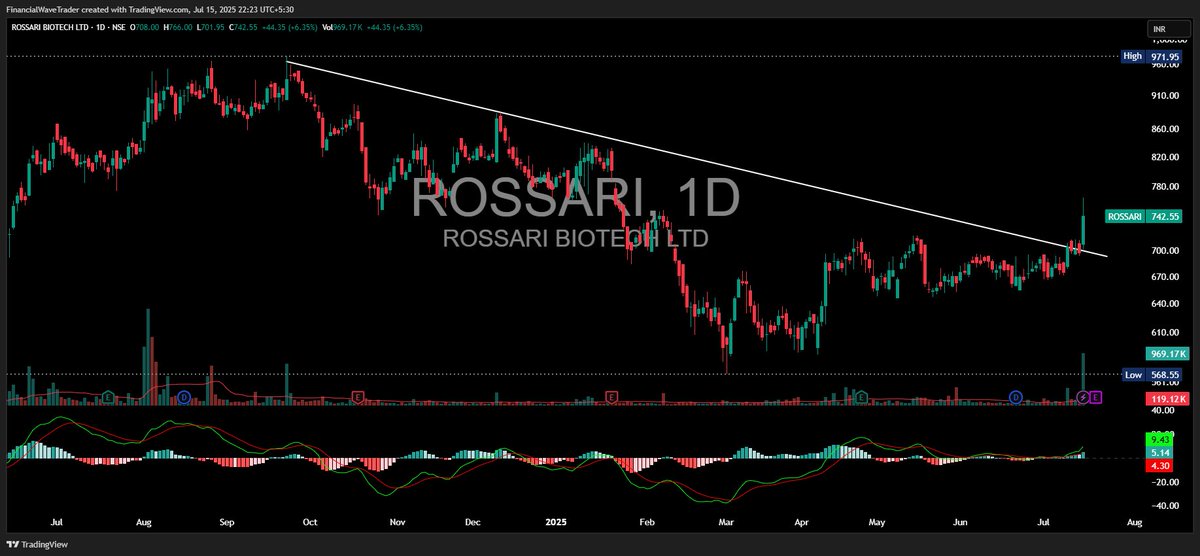Click the green earnings E marker near May
This screenshot has height=556, width=1200.
[x=859, y=397]
